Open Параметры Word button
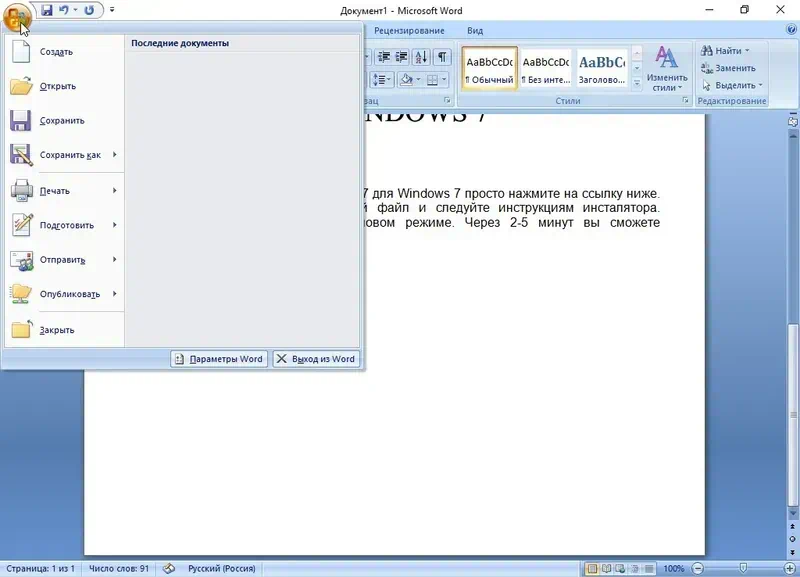800x577 pixels. pos(219,359)
